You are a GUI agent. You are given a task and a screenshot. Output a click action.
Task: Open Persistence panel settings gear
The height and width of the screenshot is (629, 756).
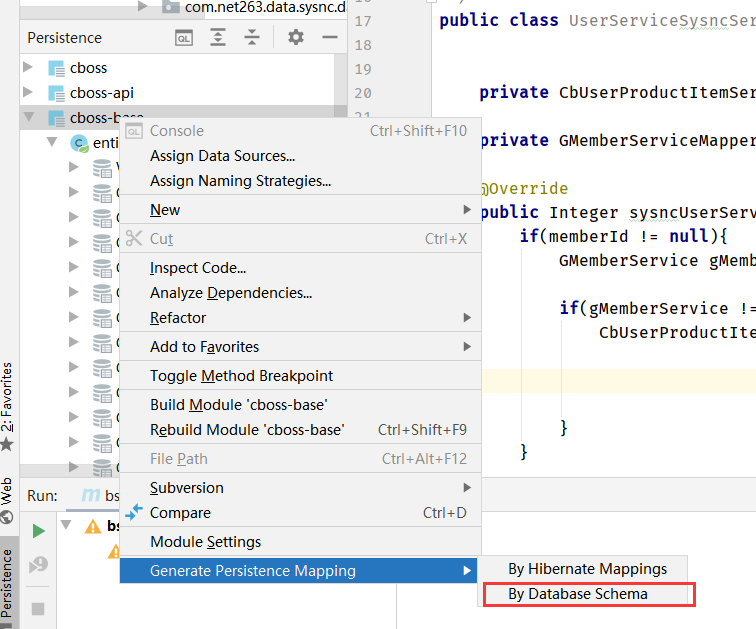pos(296,37)
